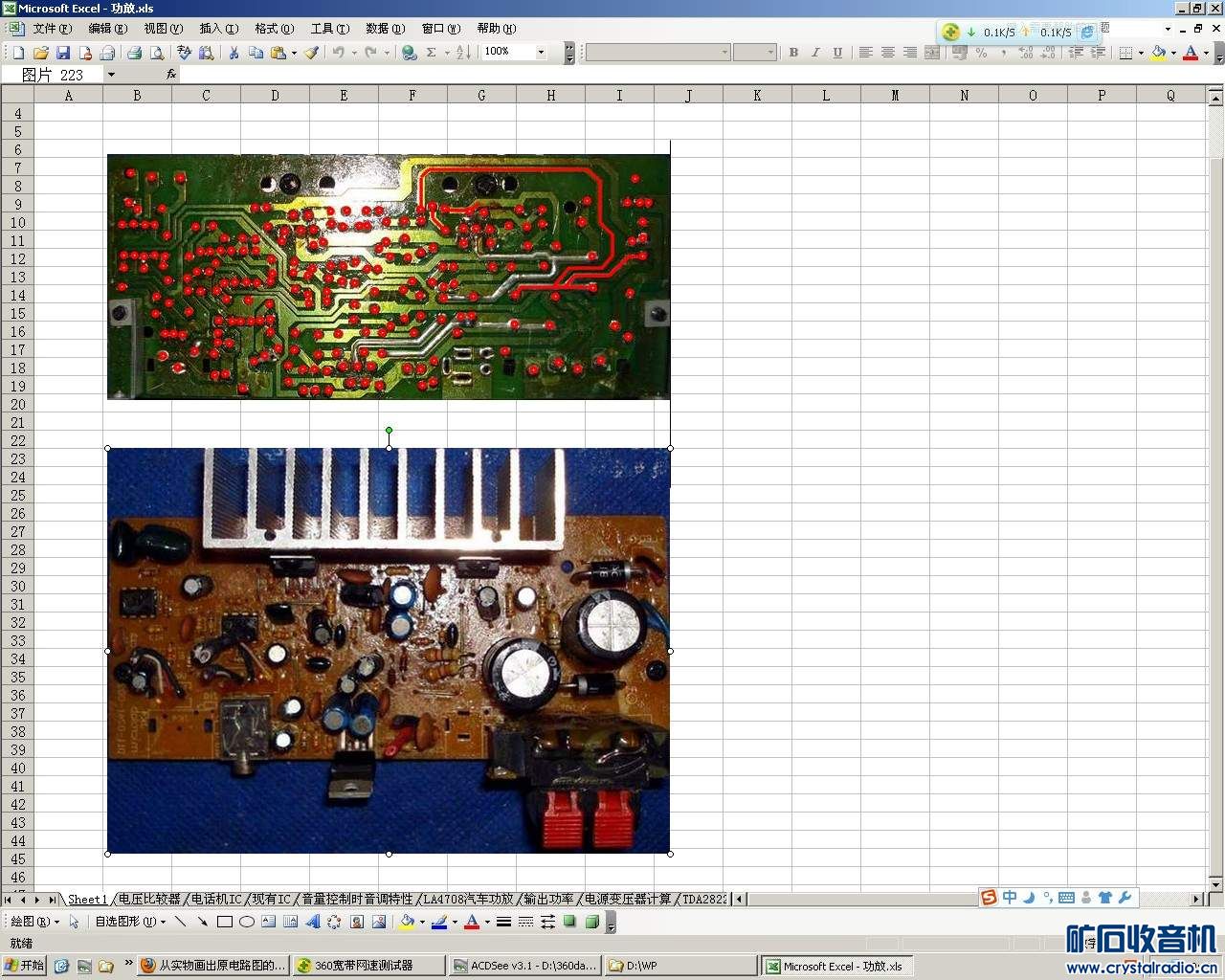Switch to the 输出功率 sheet tab
The height and width of the screenshot is (980, 1225).
click(x=548, y=899)
